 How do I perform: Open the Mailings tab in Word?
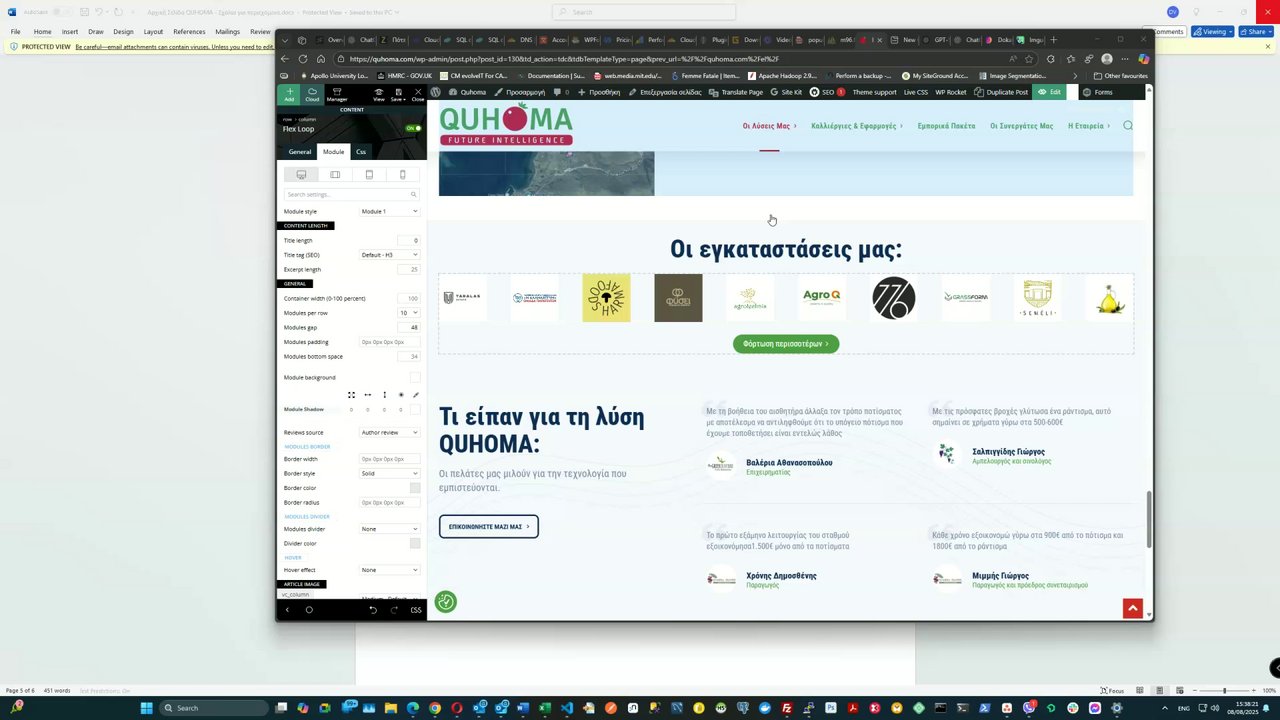228,32
